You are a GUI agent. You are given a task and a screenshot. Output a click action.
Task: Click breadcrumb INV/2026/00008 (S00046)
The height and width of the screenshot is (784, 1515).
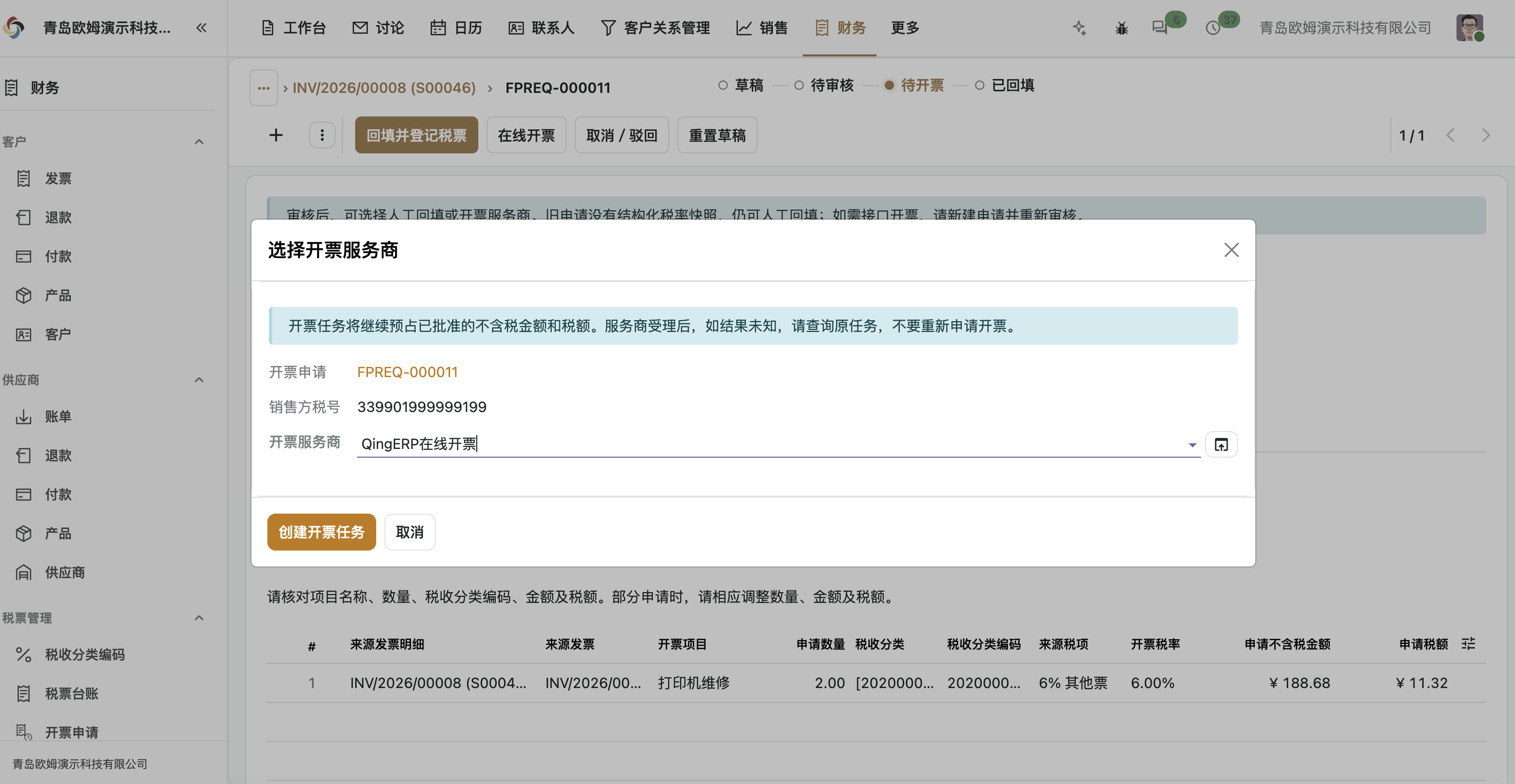coord(384,88)
